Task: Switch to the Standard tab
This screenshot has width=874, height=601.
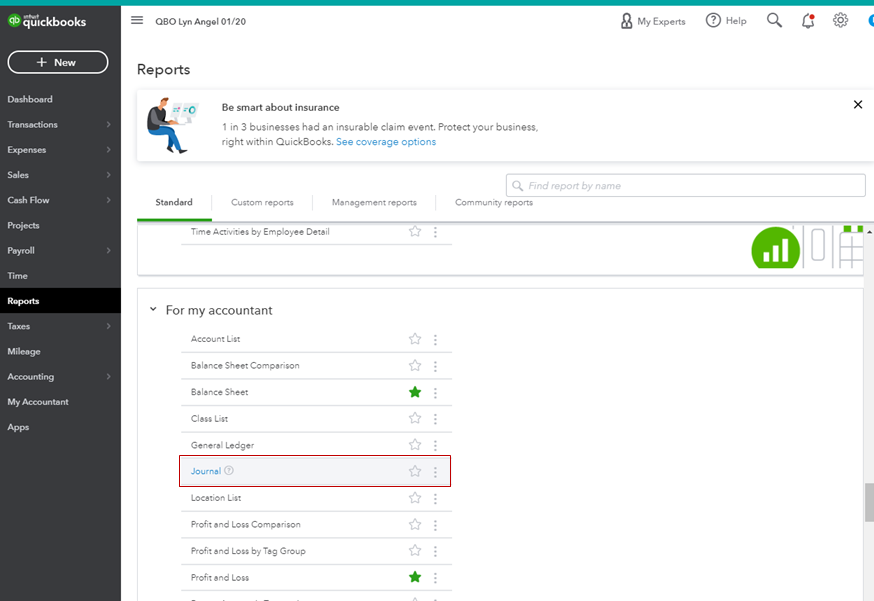Action: (x=174, y=202)
